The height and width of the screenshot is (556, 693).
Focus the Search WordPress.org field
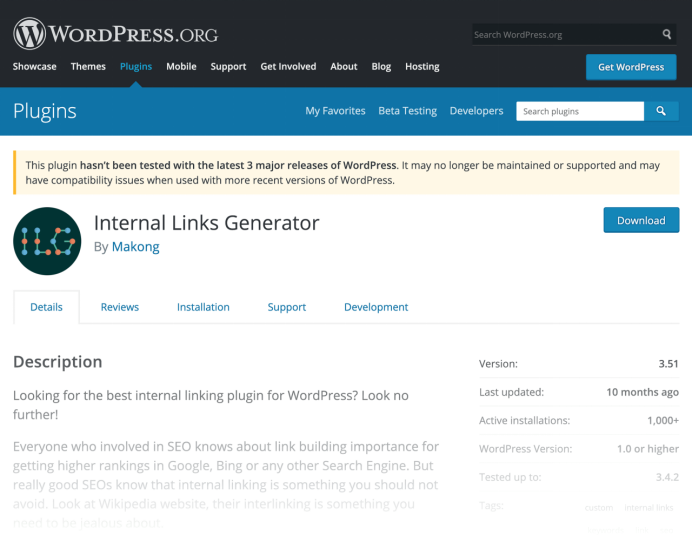pyautogui.click(x=565, y=34)
